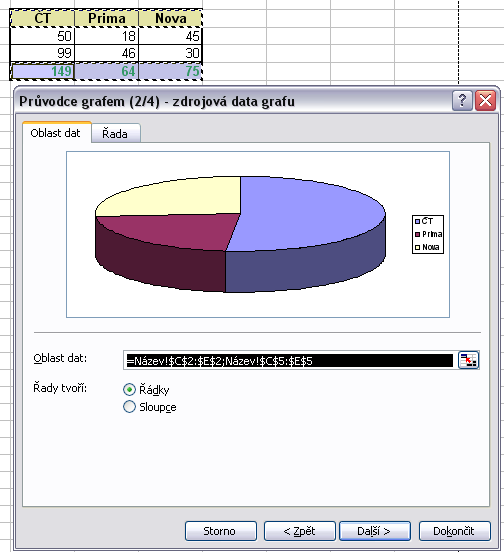Close the Průvodce grafem dialog
Viewport: 504px width, 552px height.
tap(485, 101)
